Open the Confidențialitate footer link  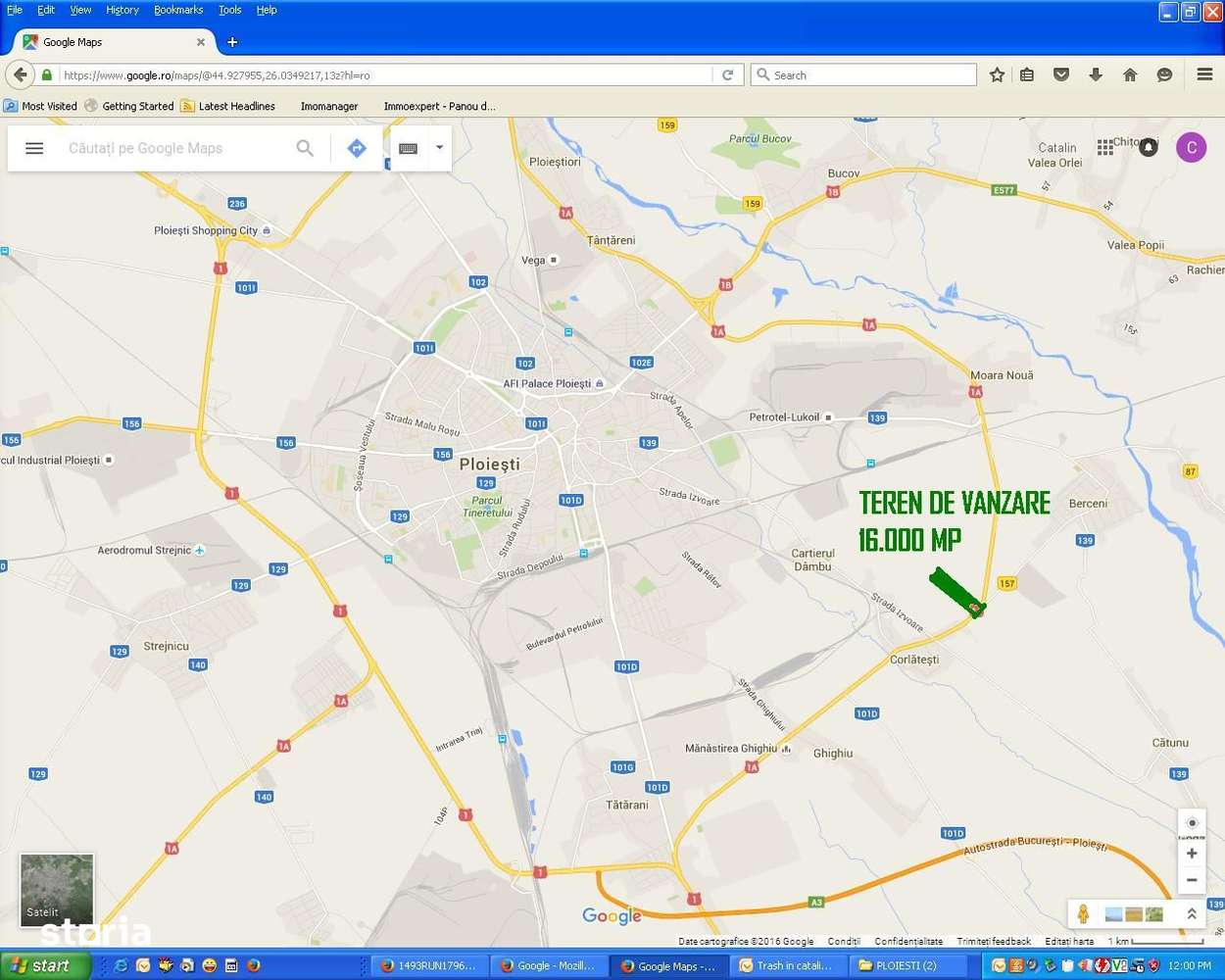(x=908, y=941)
